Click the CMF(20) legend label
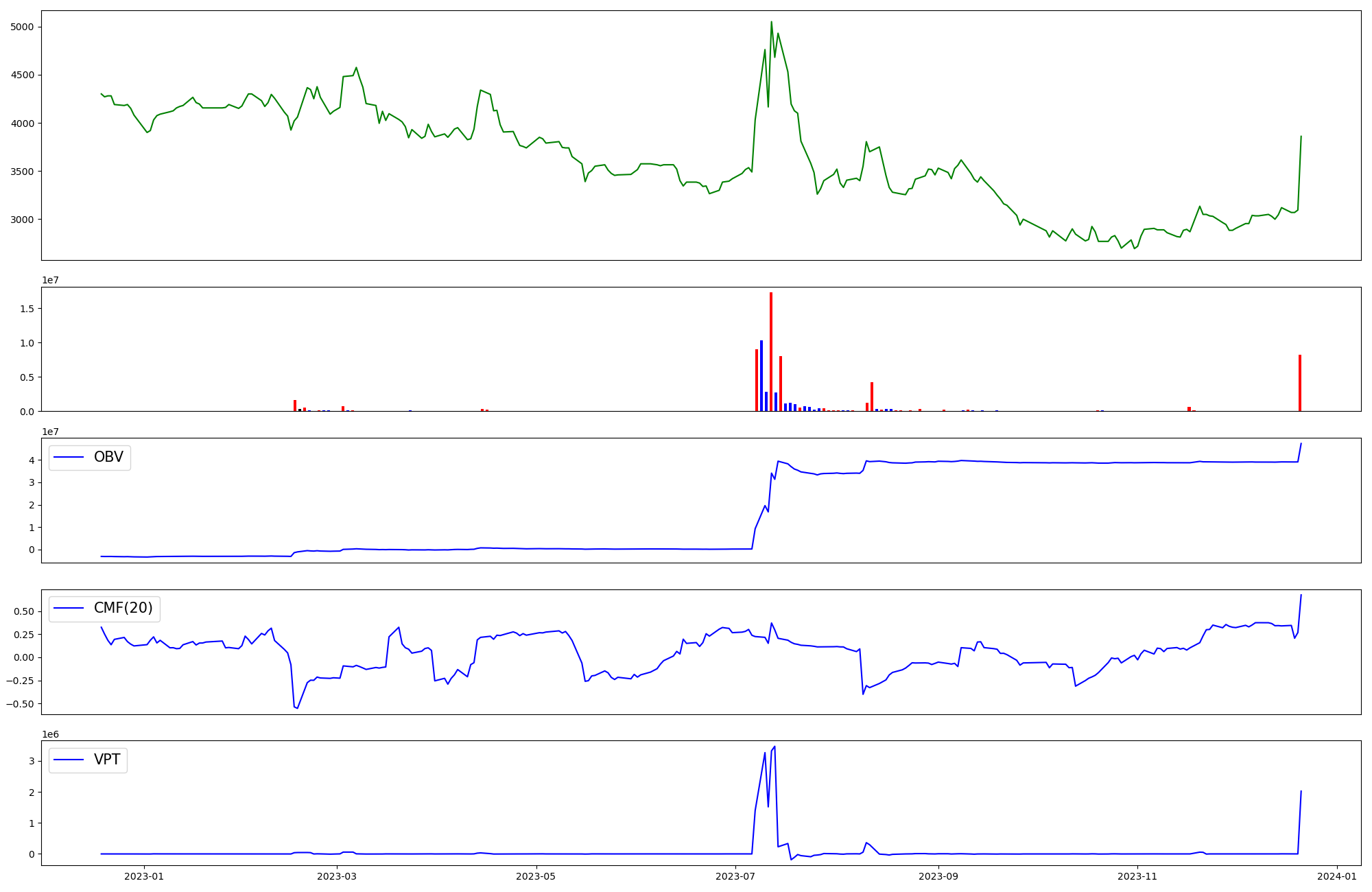Image resolution: width=1372 pixels, height=892 pixels. [x=123, y=608]
